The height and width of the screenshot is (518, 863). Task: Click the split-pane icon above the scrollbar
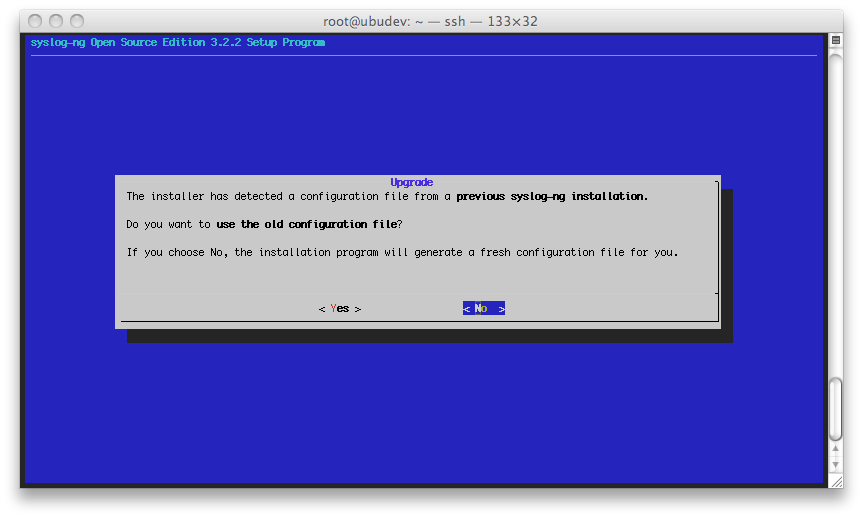835,40
